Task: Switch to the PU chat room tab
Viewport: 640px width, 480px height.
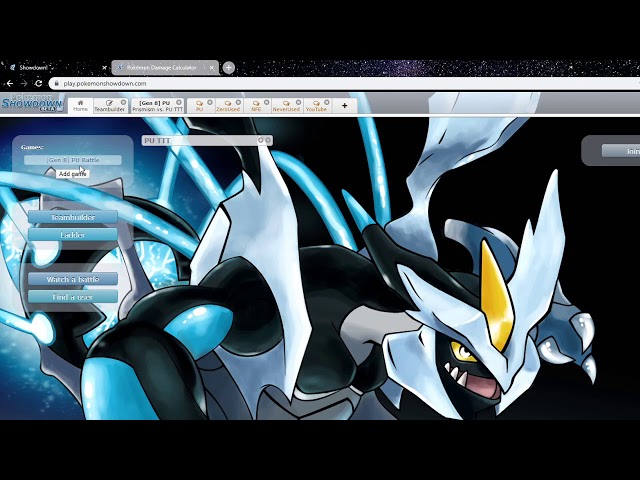Action: (x=200, y=106)
